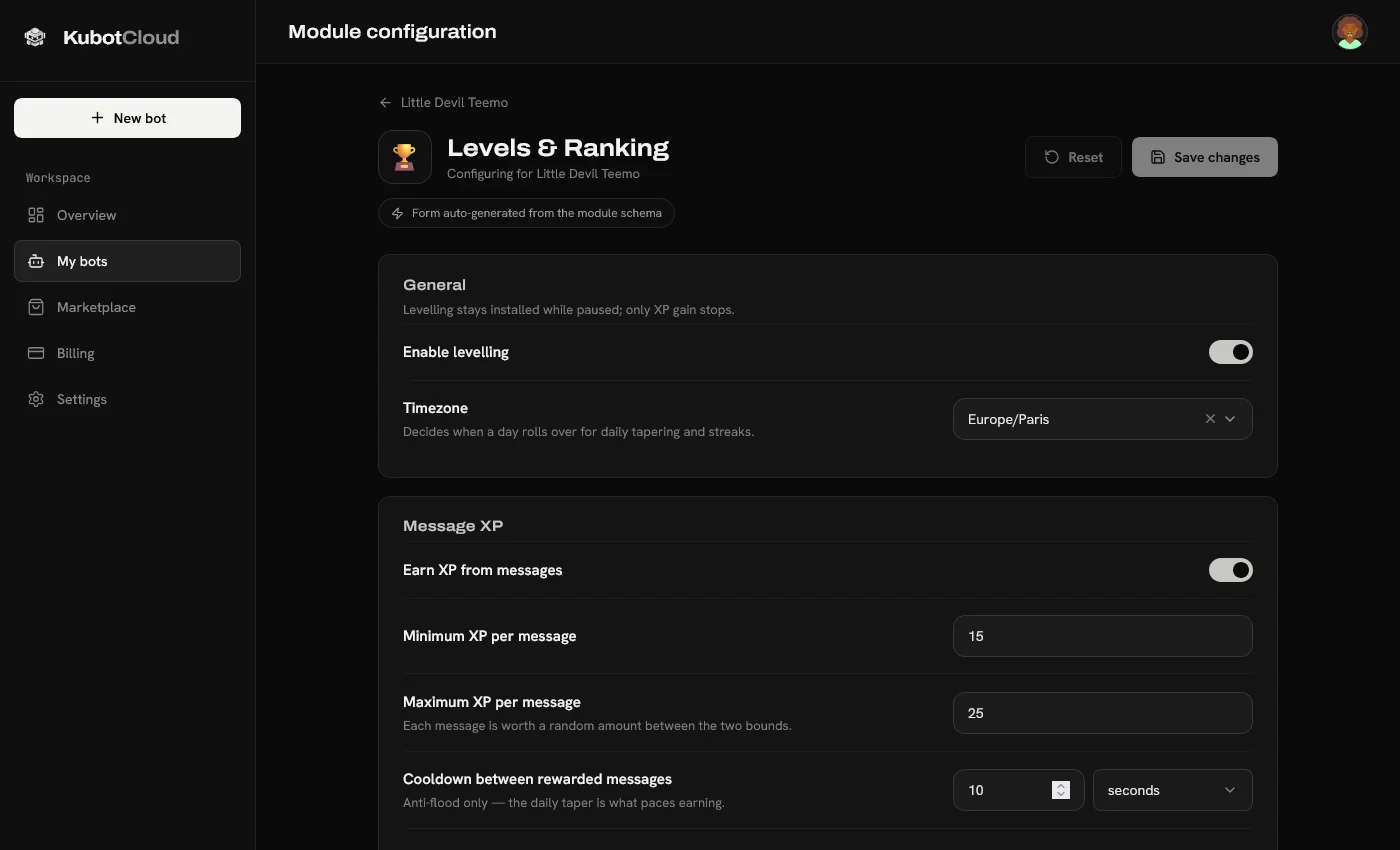Click the Billing card icon
Viewport: 1400px width, 850px height.
pos(36,353)
